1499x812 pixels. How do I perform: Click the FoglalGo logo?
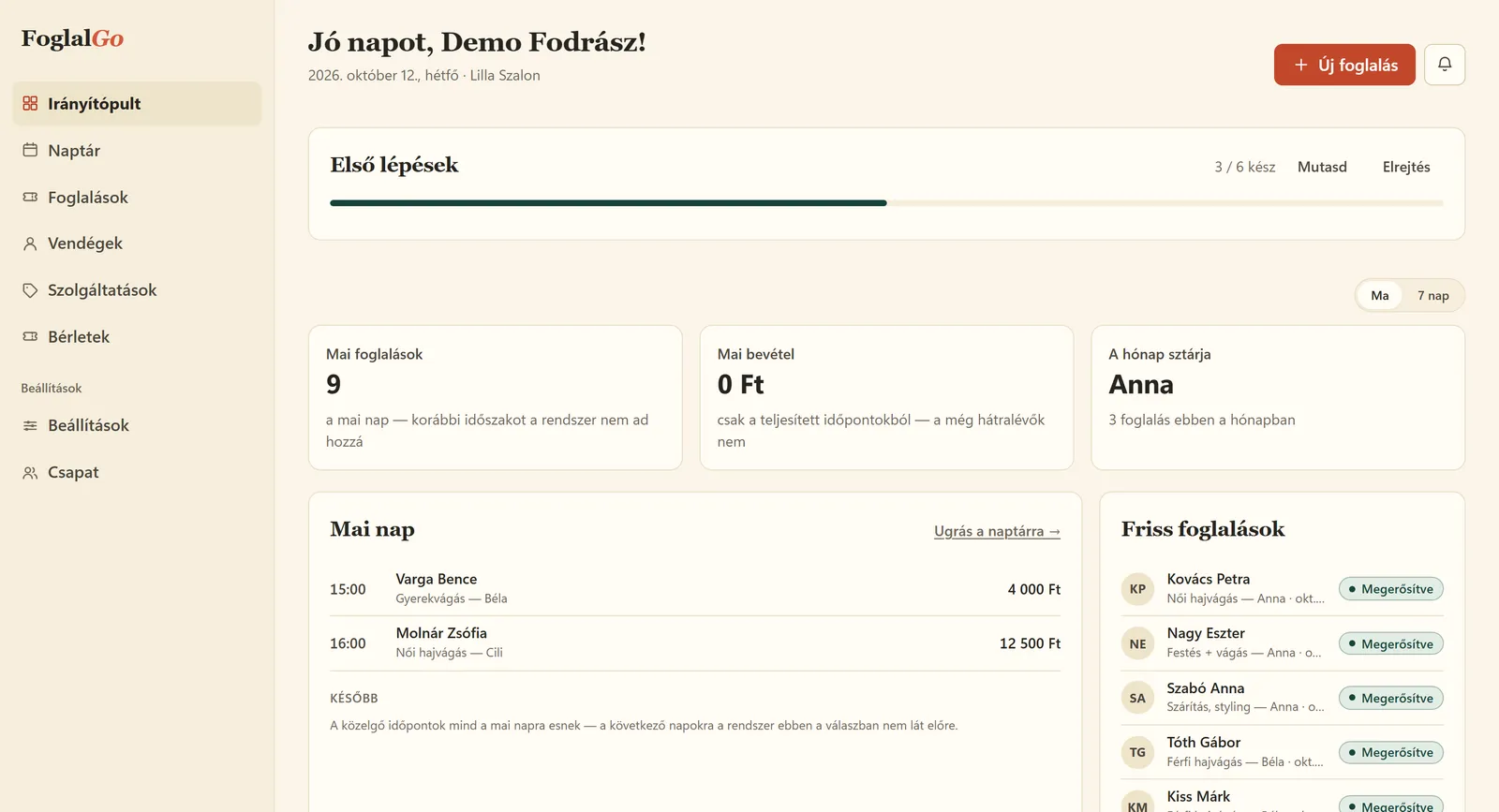point(72,38)
